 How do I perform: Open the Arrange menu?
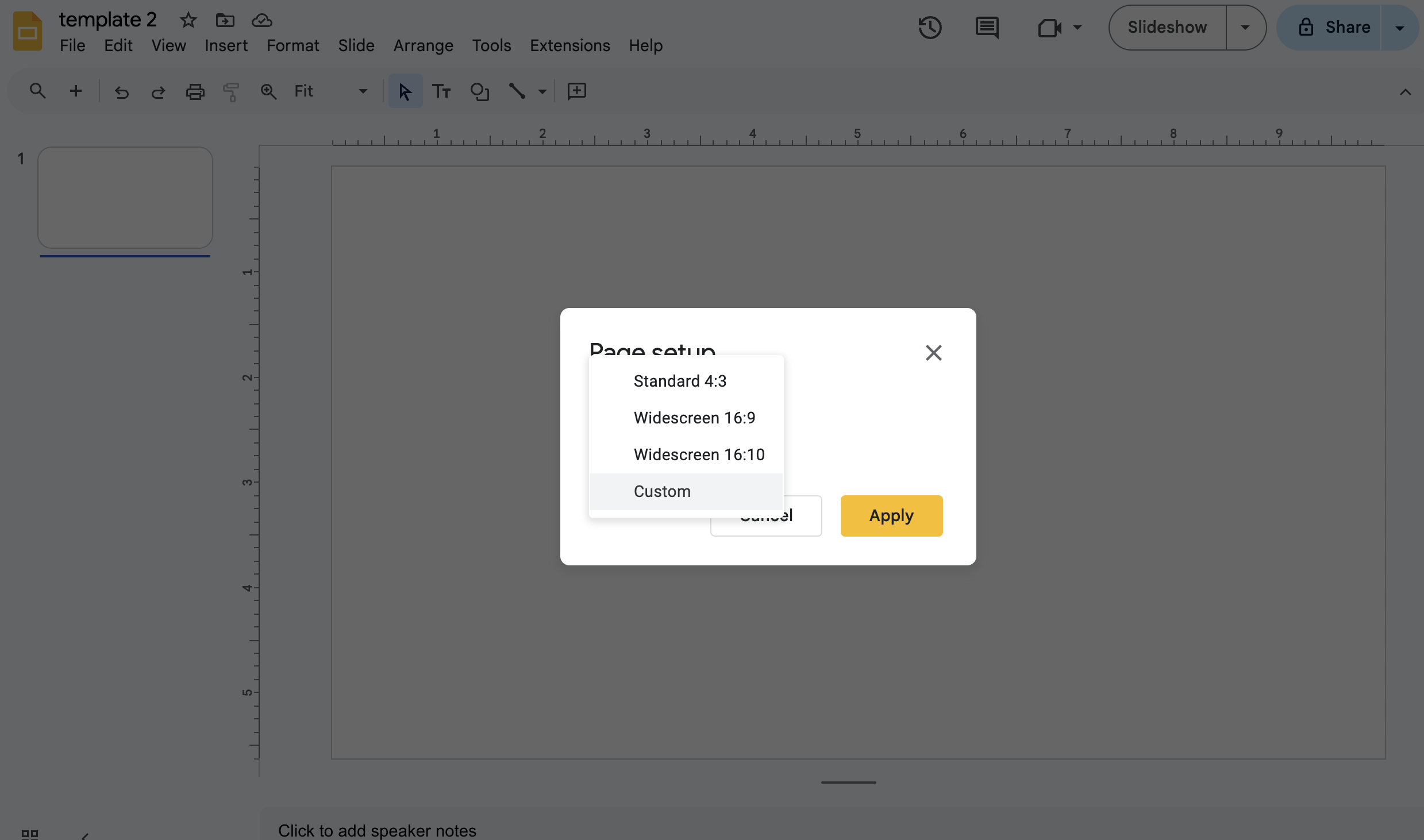423,45
